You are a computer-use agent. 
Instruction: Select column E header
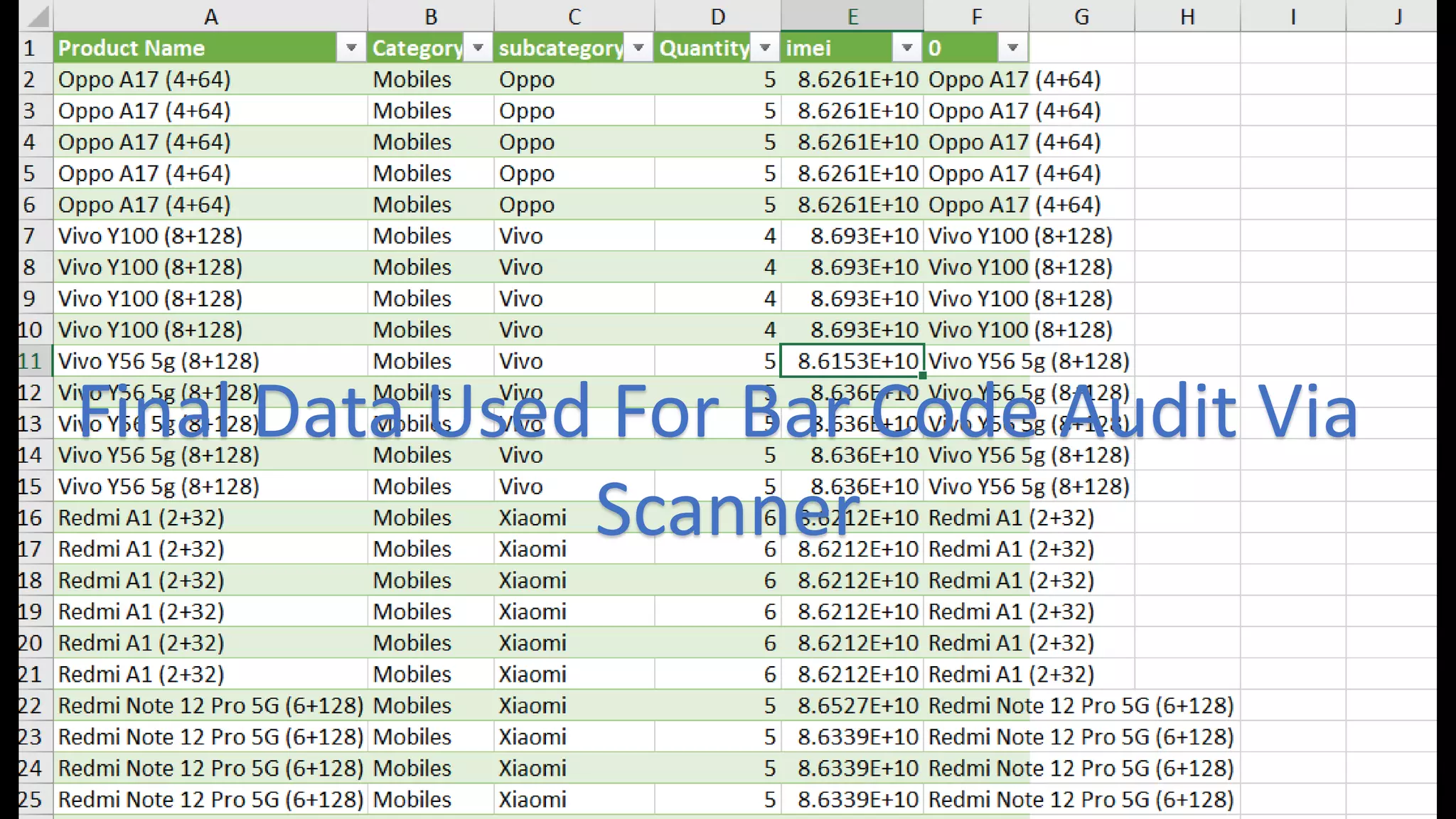click(x=852, y=16)
